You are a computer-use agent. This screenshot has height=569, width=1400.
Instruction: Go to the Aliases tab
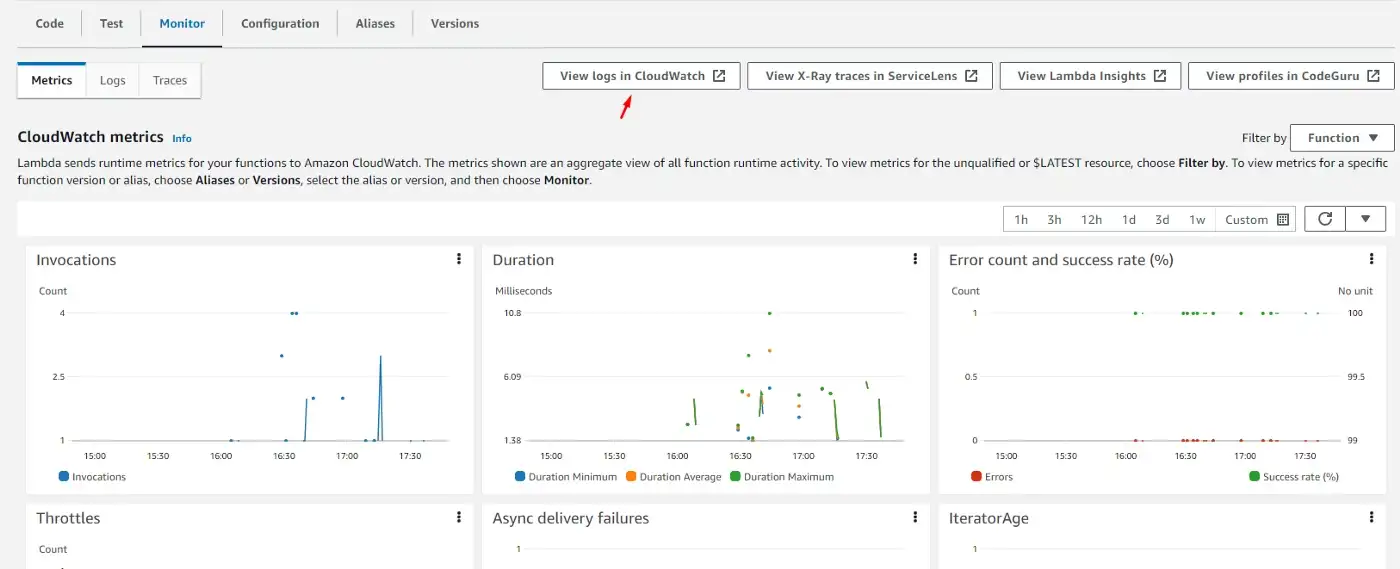click(375, 23)
